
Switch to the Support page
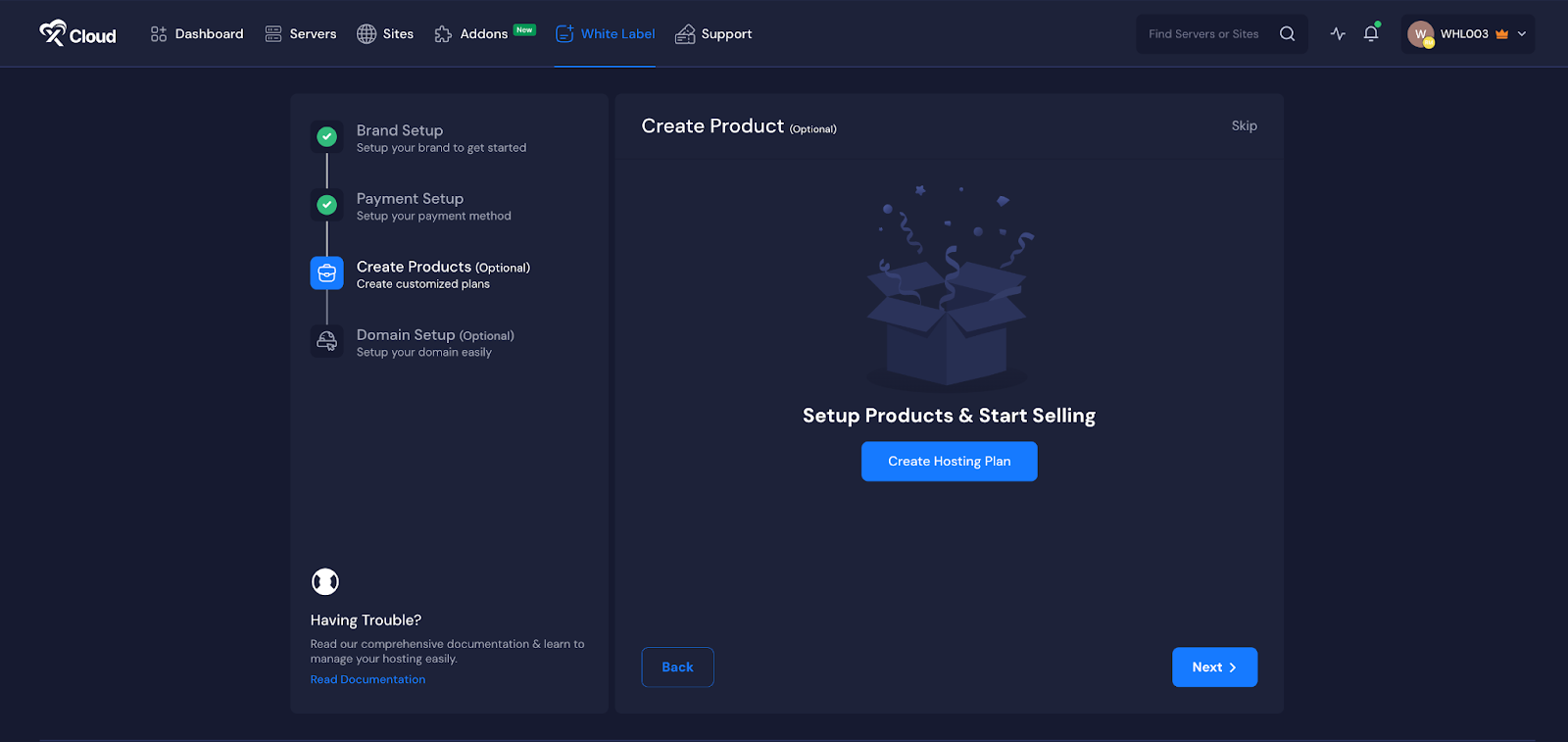tap(713, 34)
